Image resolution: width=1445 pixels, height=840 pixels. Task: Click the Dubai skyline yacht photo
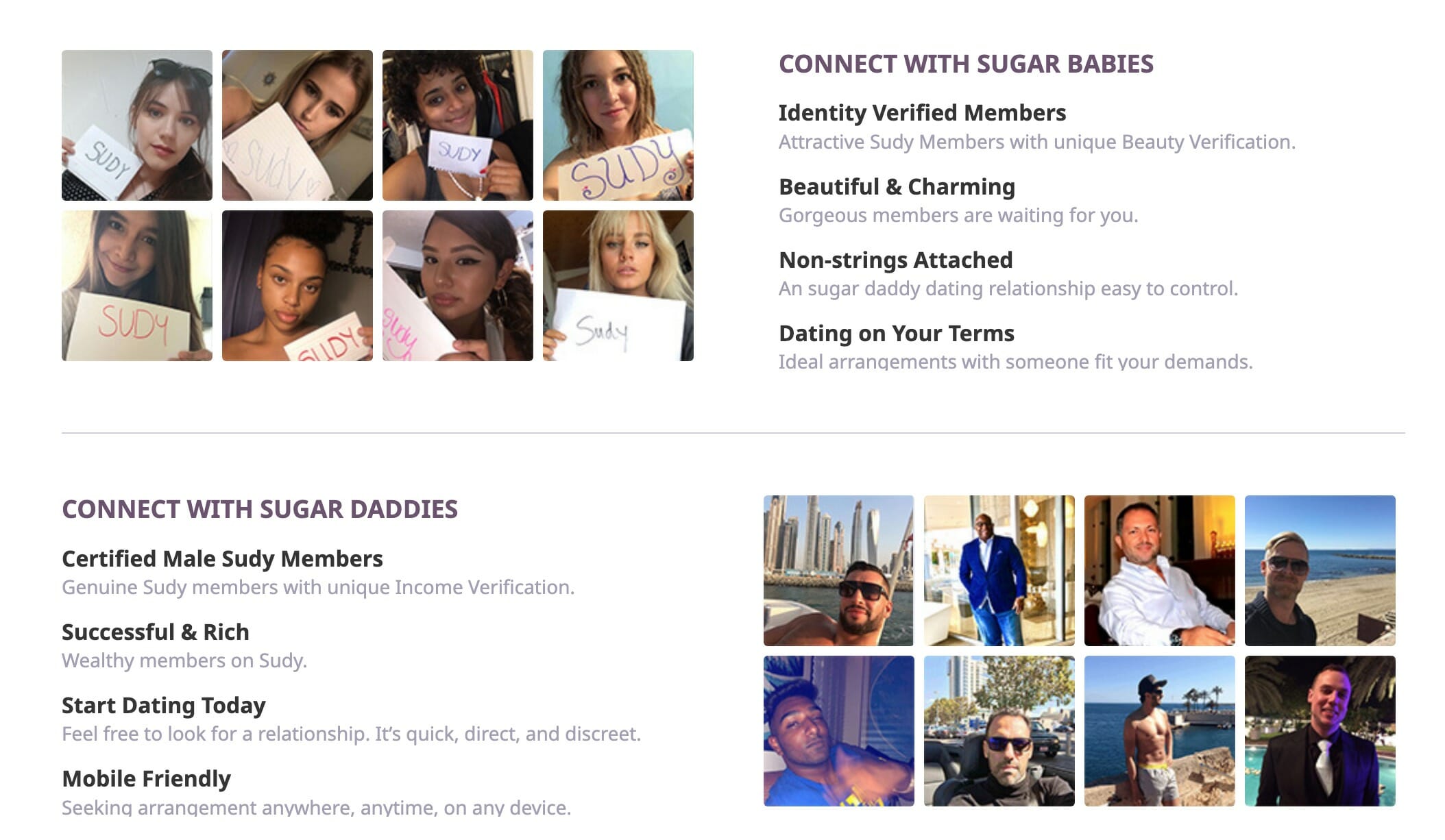(x=838, y=571)
